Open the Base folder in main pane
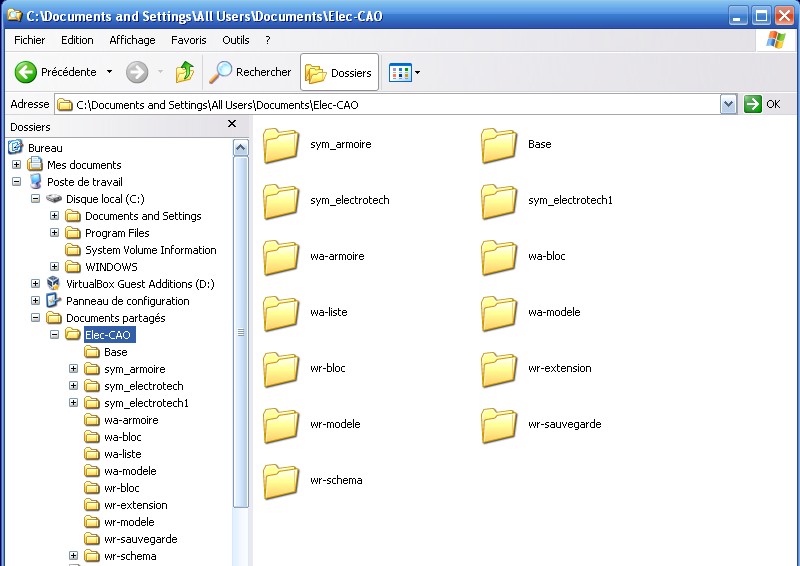800x566 pixels. 499,145
